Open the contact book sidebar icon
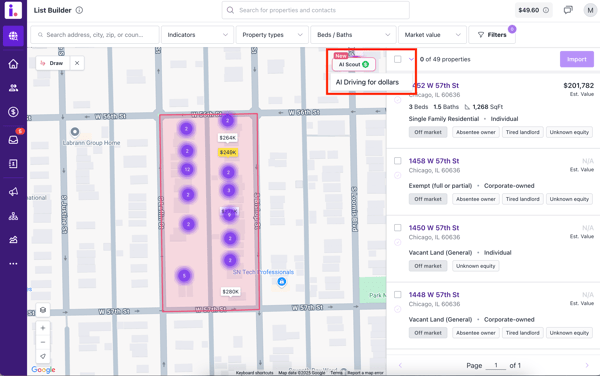 pyautogui.click(x=13, y=164)
